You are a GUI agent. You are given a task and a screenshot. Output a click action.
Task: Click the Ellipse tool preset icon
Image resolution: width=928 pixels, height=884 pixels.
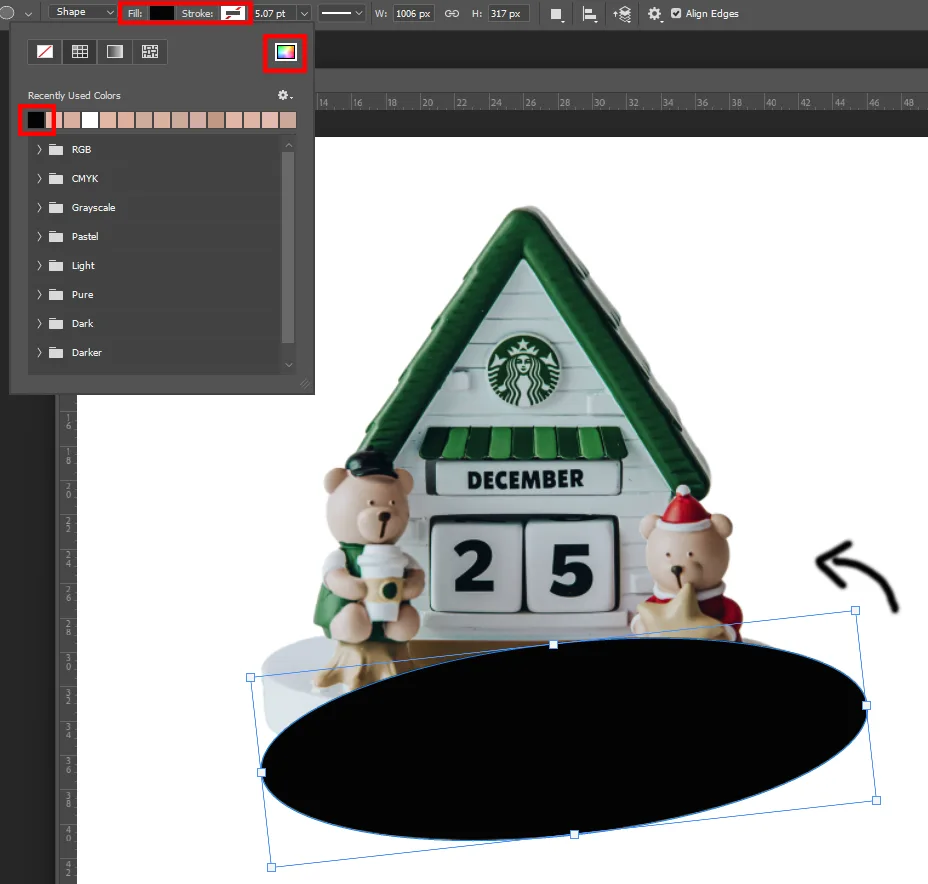coord(7,12)
